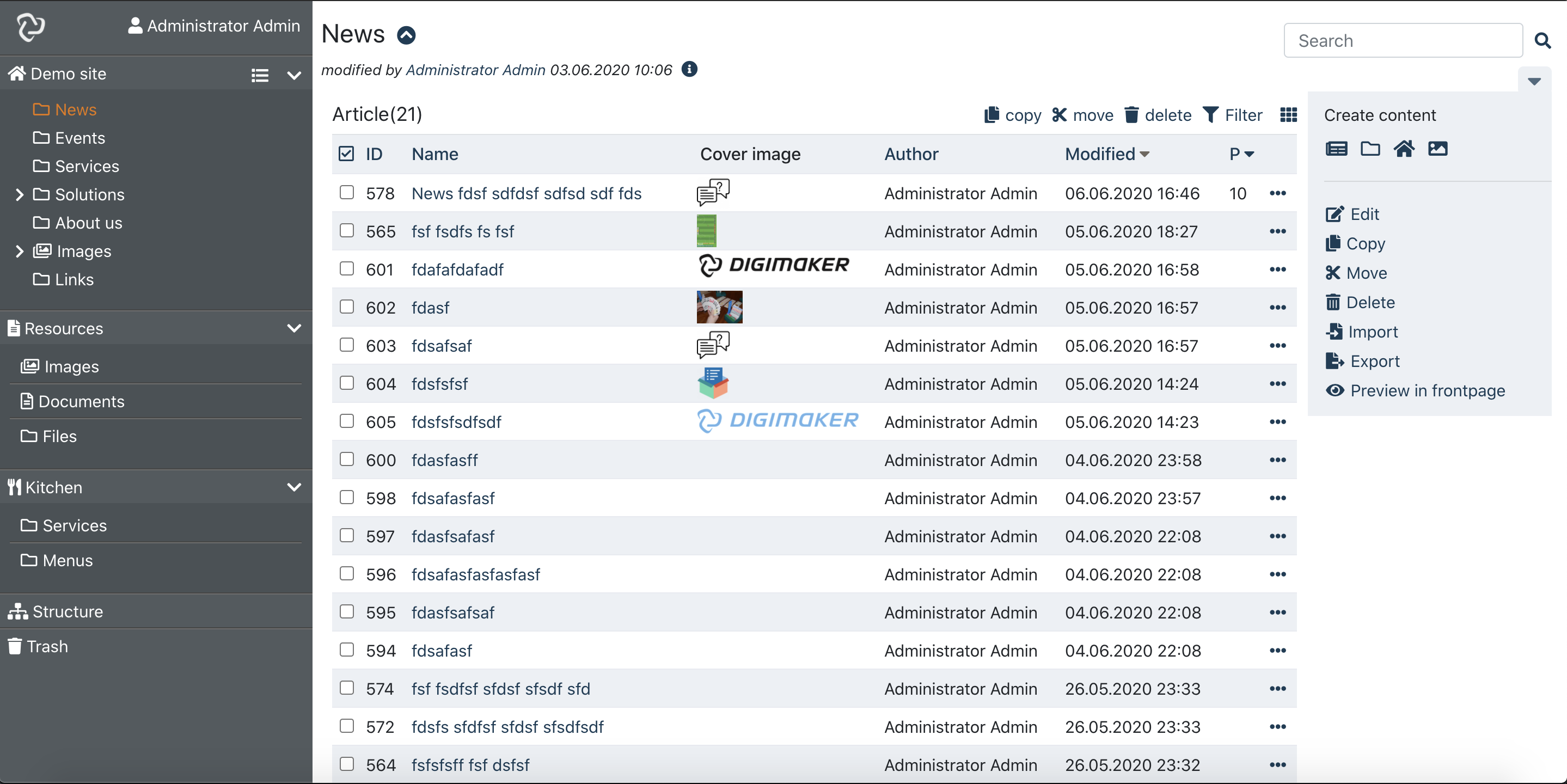Click the info icon beside modified date
The height and width of the screenshot is (784, 1567).
(689, 69)
